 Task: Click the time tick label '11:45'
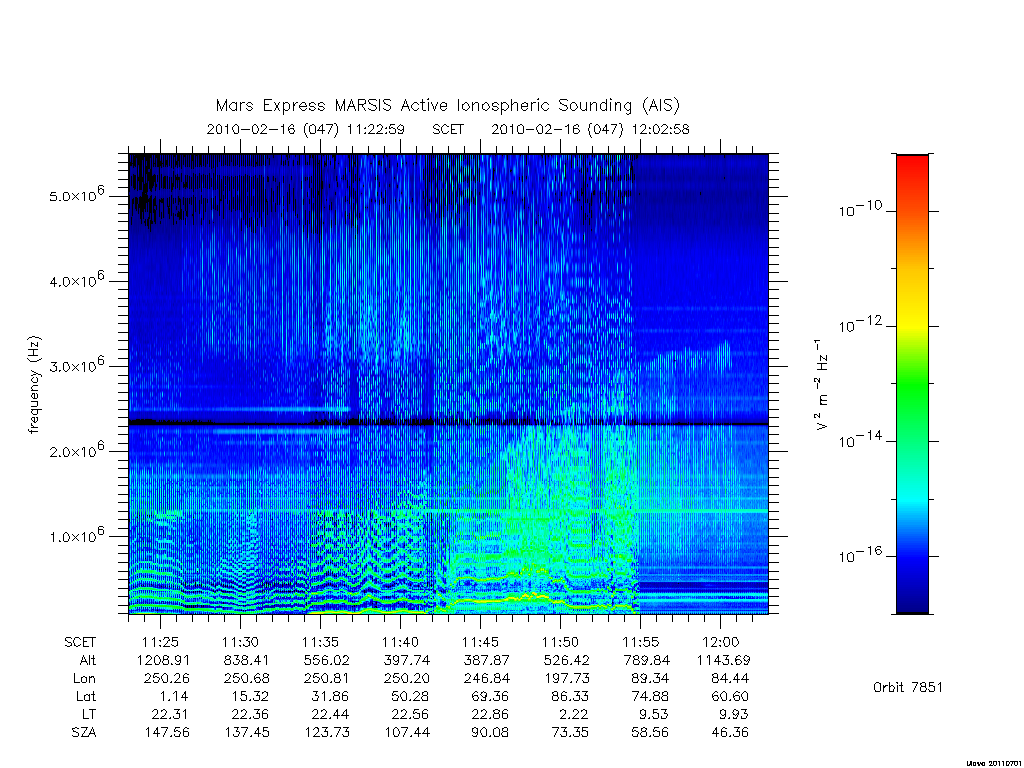point(481,642)
